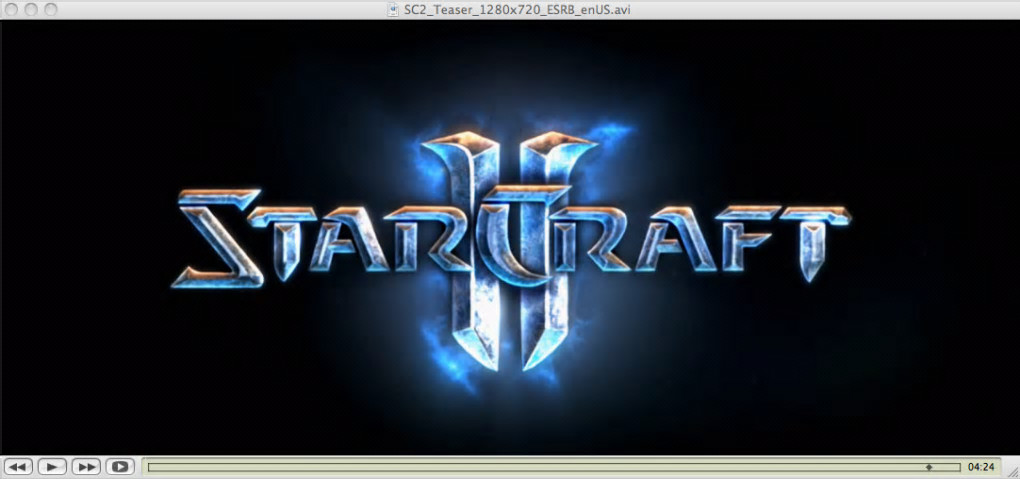Click the rewind button
The height and width of the screenshot is (479, 1020).
[x=18, y=467]
